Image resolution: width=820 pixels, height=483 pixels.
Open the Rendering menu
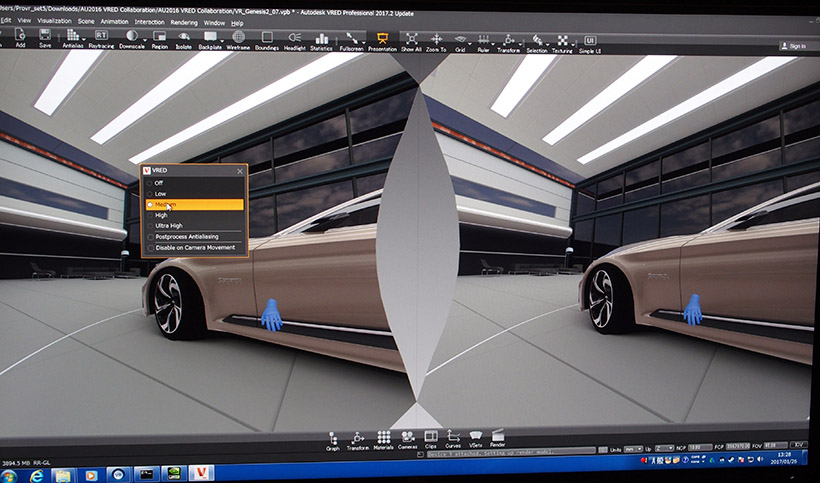184,22
